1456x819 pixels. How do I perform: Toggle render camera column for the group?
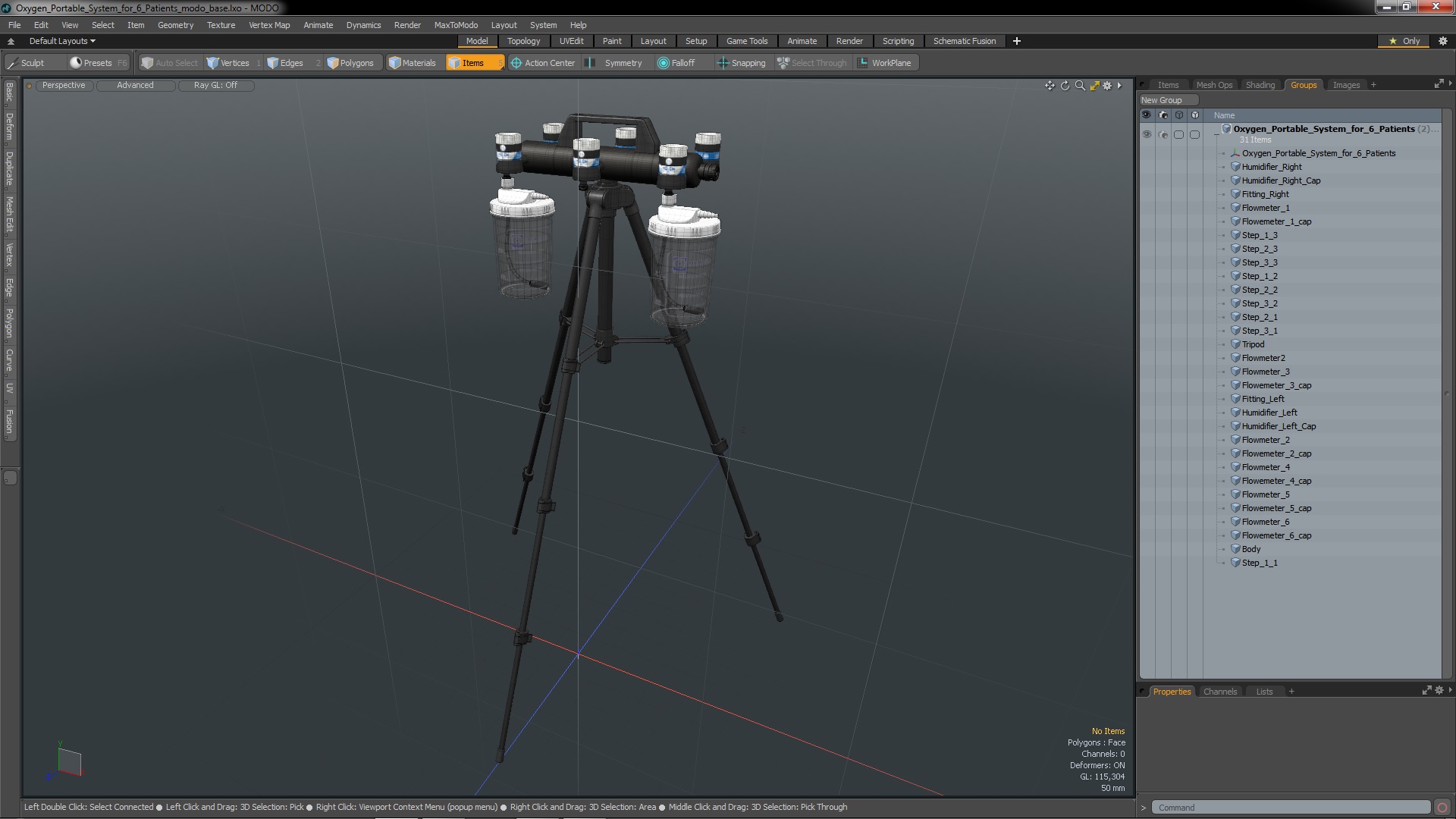[1163, 134]
